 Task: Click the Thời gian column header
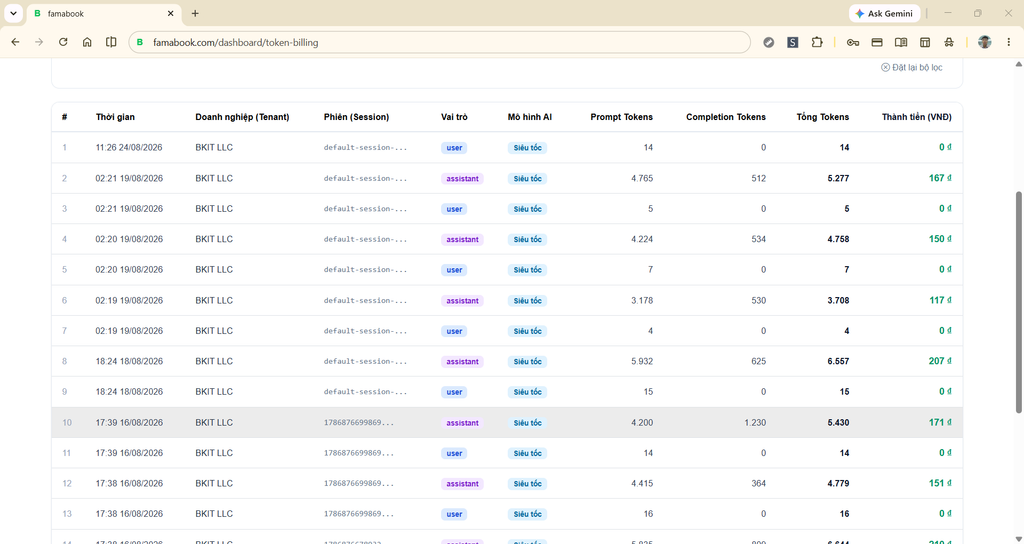(115, 117)
